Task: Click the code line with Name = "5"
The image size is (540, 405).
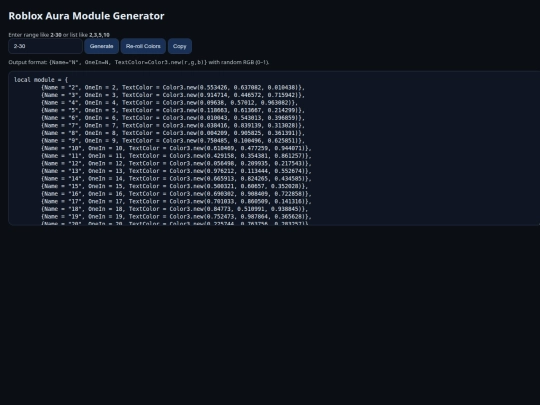Action: (x=173, y=110)
